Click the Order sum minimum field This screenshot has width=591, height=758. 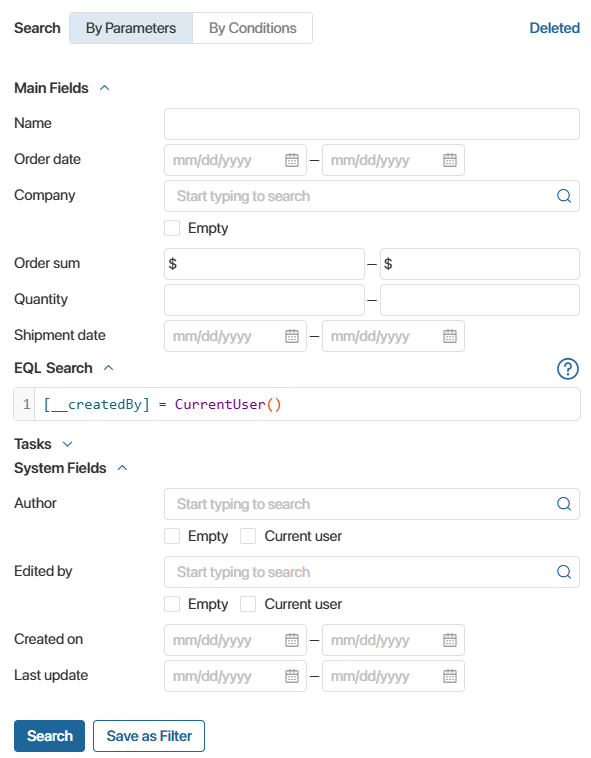(x=264, y=264)
